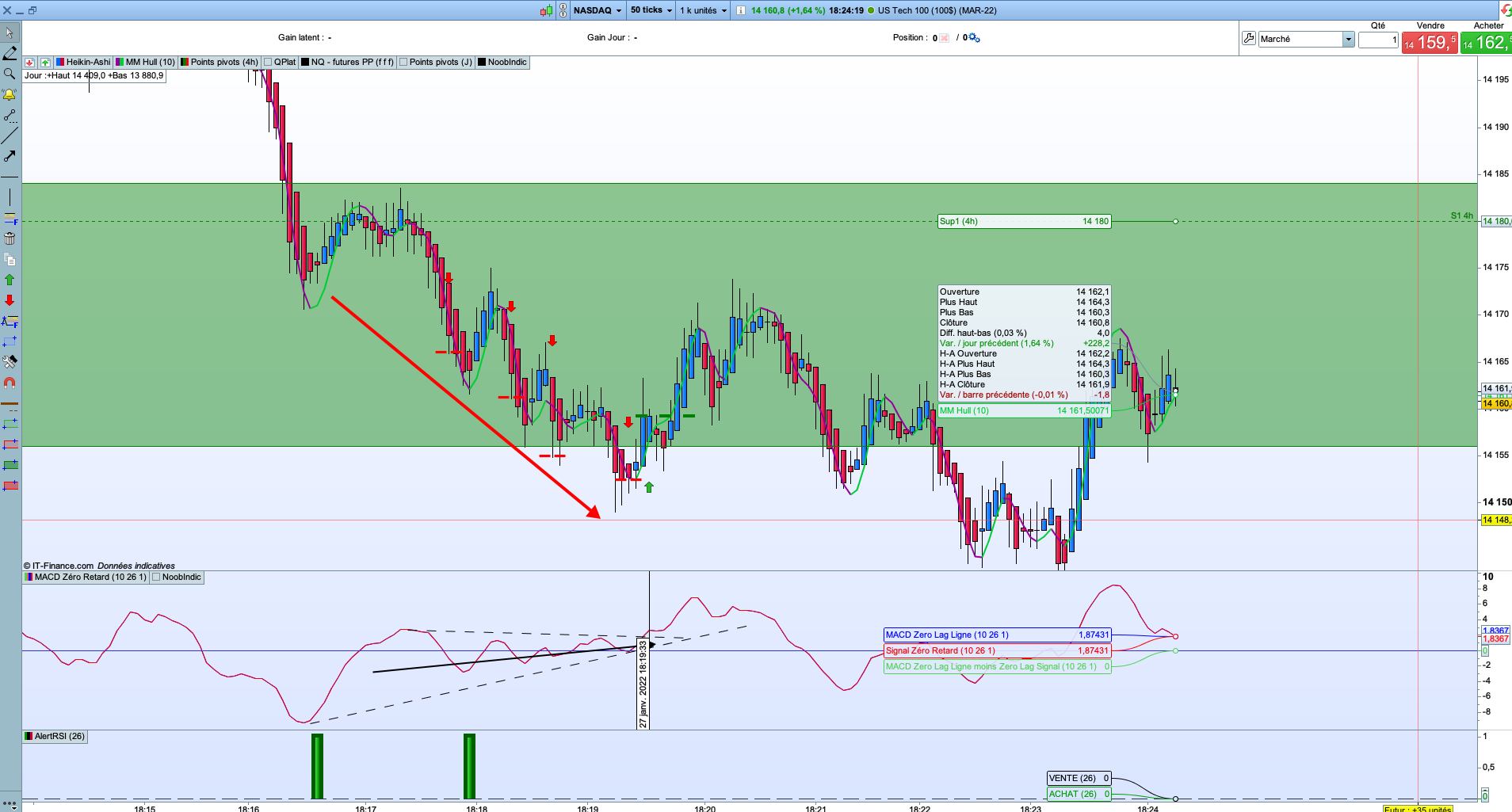Select the red down arrow marker tool

10,300
